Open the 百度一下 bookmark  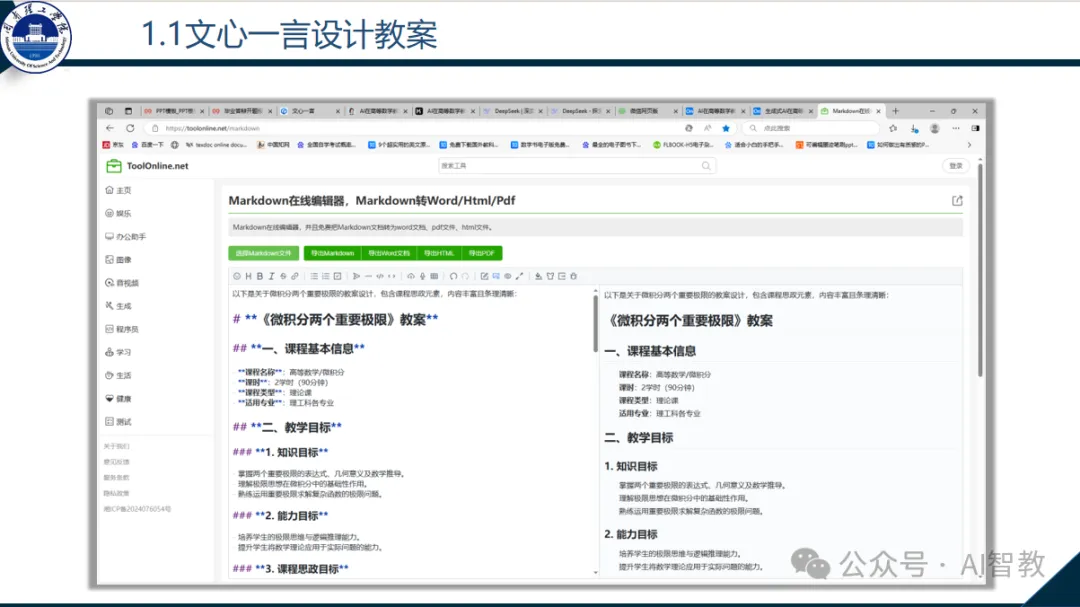point(147,145)
